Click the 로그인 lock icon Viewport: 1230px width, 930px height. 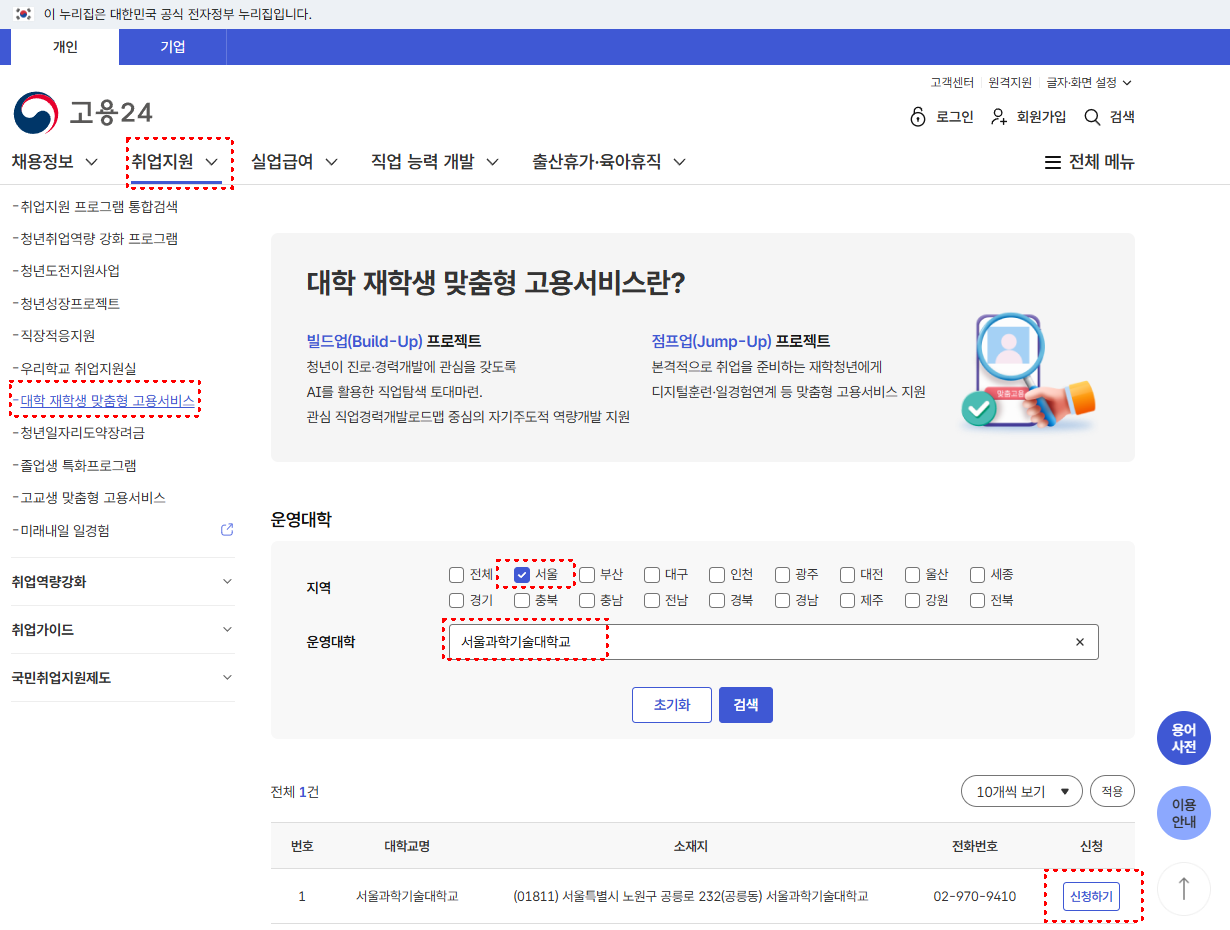point(918,117)
